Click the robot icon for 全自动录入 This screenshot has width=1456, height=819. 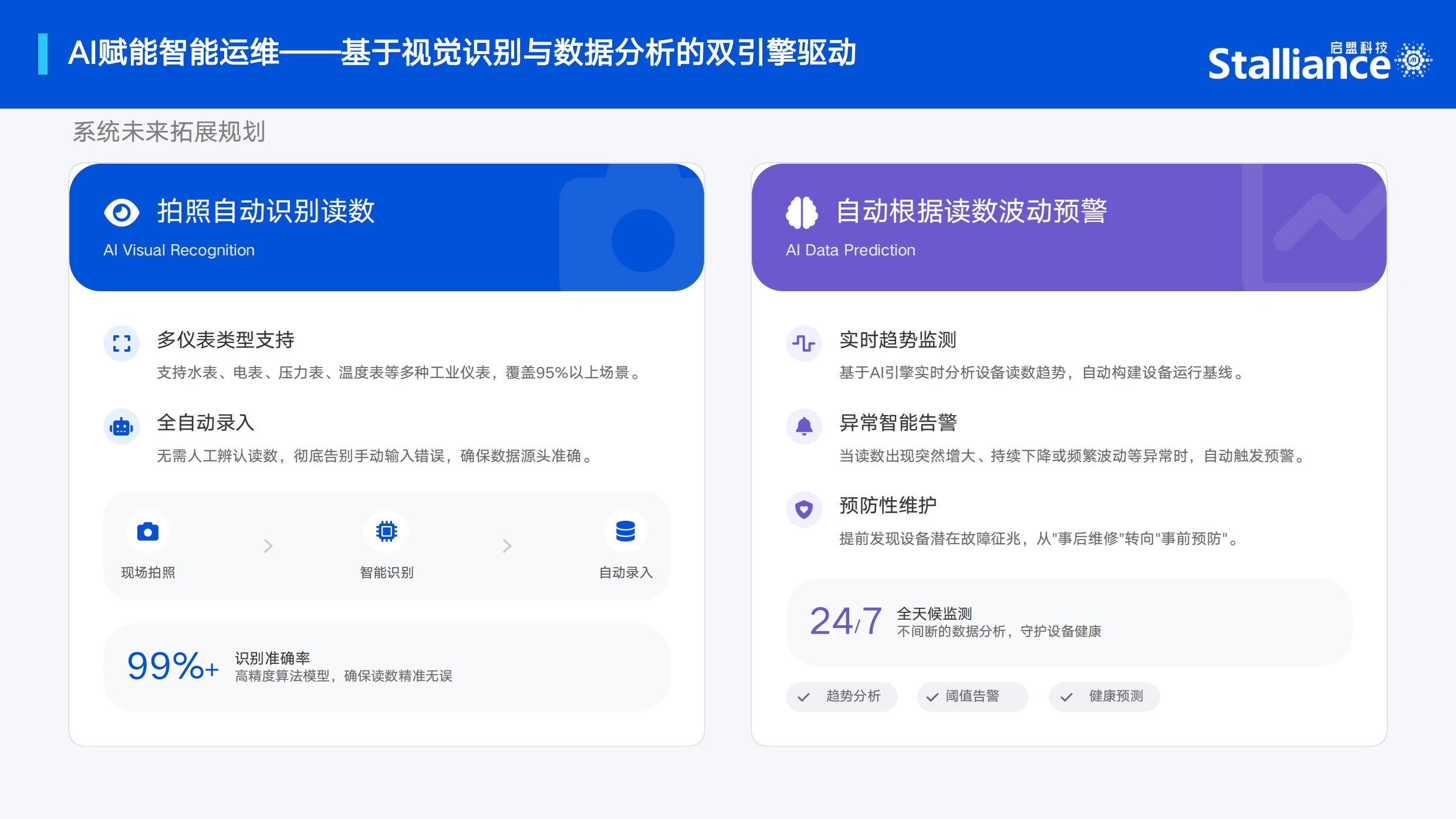tap(121, 427)
